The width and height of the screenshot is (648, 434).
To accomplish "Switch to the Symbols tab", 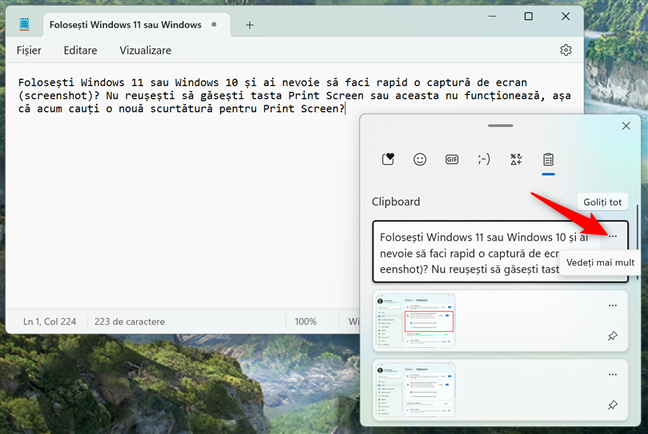I will point(516,159).
